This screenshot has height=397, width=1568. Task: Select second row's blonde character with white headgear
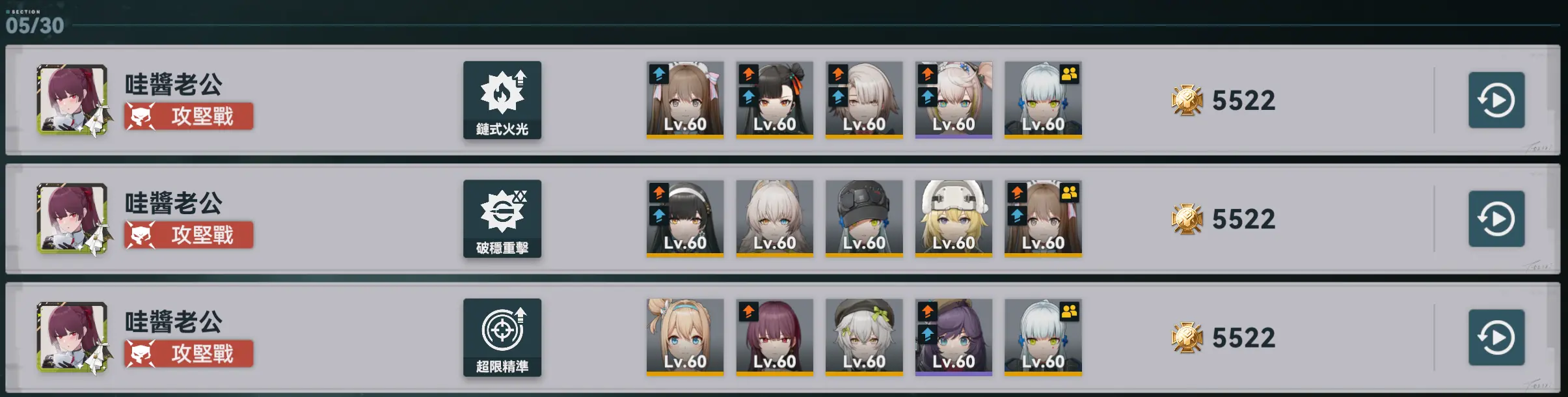[x=953, y=219]
